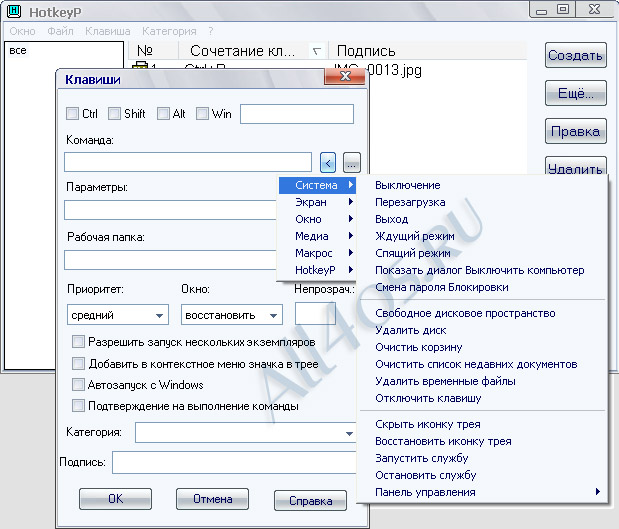Expand the 'Панель управления' submenu
This screenshot has height=529, width=619.
pos(482,492)
